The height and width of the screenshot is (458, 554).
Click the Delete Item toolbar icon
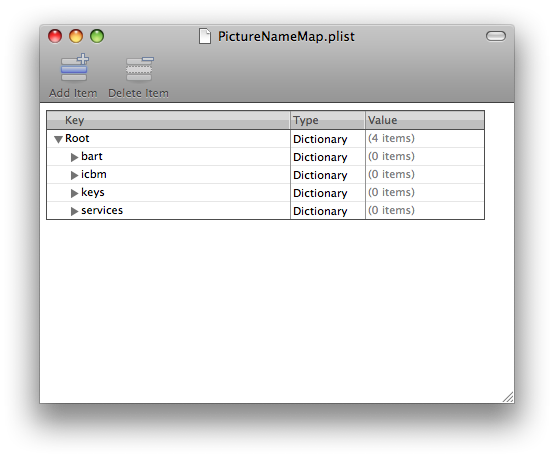coord(139,69)
